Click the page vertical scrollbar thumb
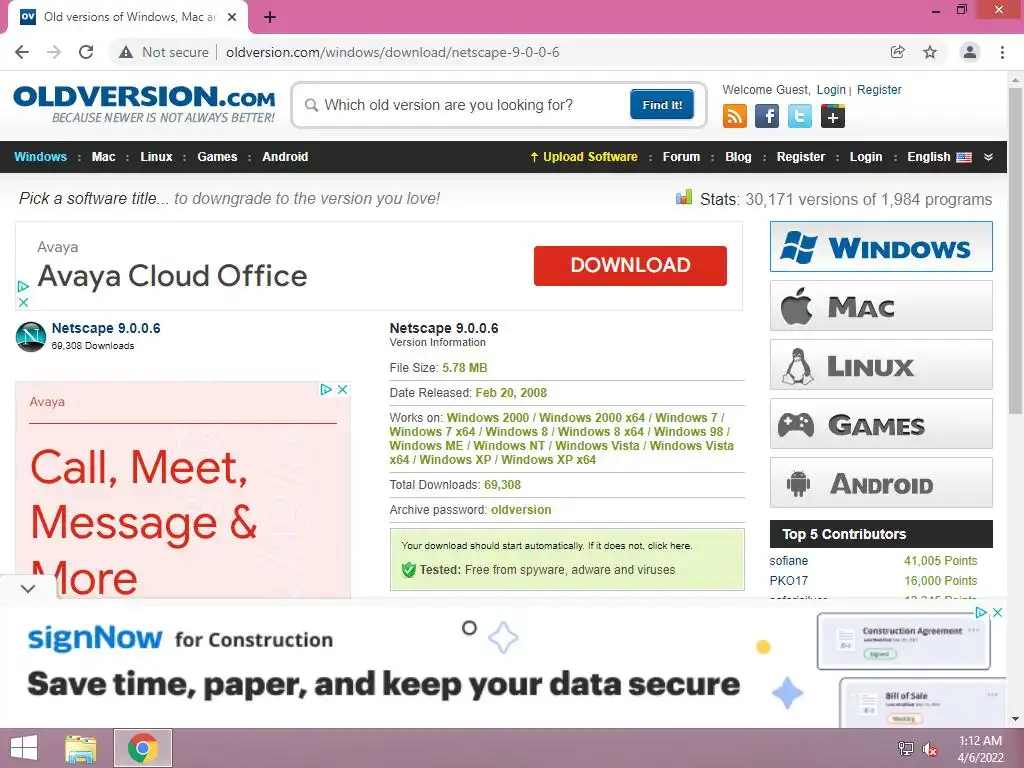 1015,249
